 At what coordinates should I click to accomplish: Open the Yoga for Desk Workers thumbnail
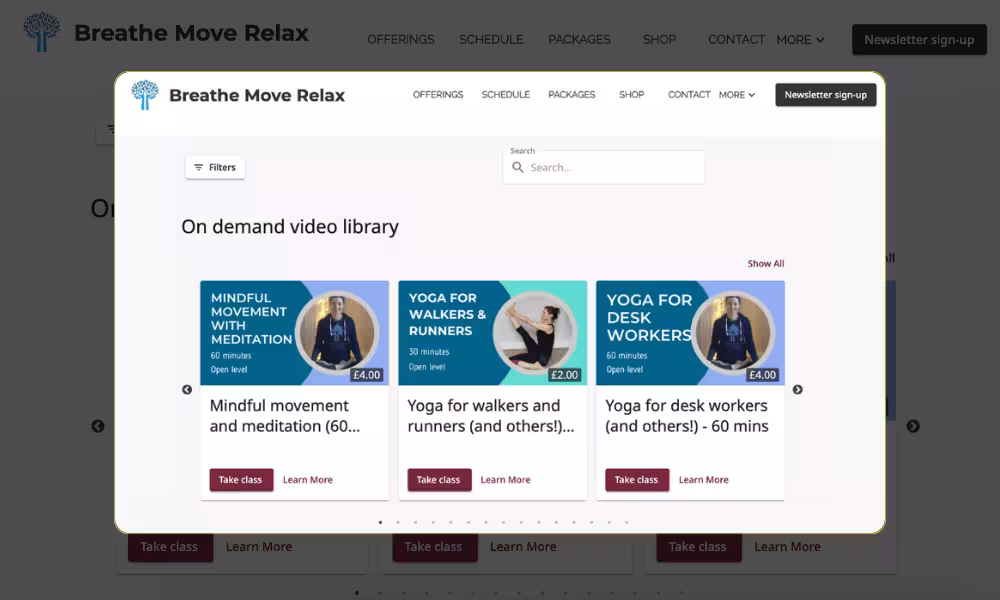(x=690, y=333)
